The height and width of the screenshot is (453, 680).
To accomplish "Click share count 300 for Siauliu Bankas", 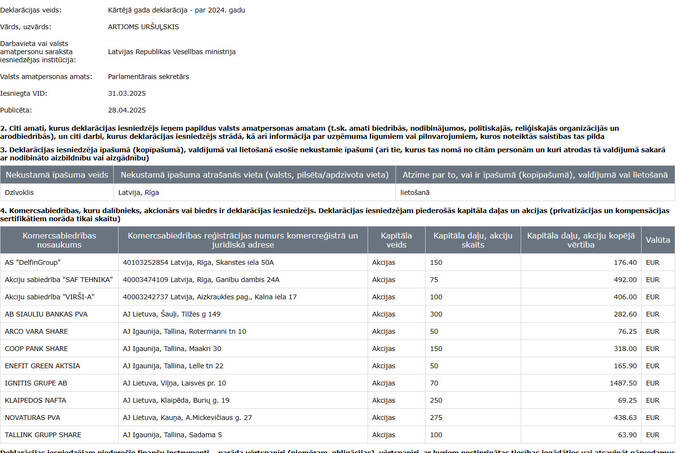I will (x=436, y=314).
